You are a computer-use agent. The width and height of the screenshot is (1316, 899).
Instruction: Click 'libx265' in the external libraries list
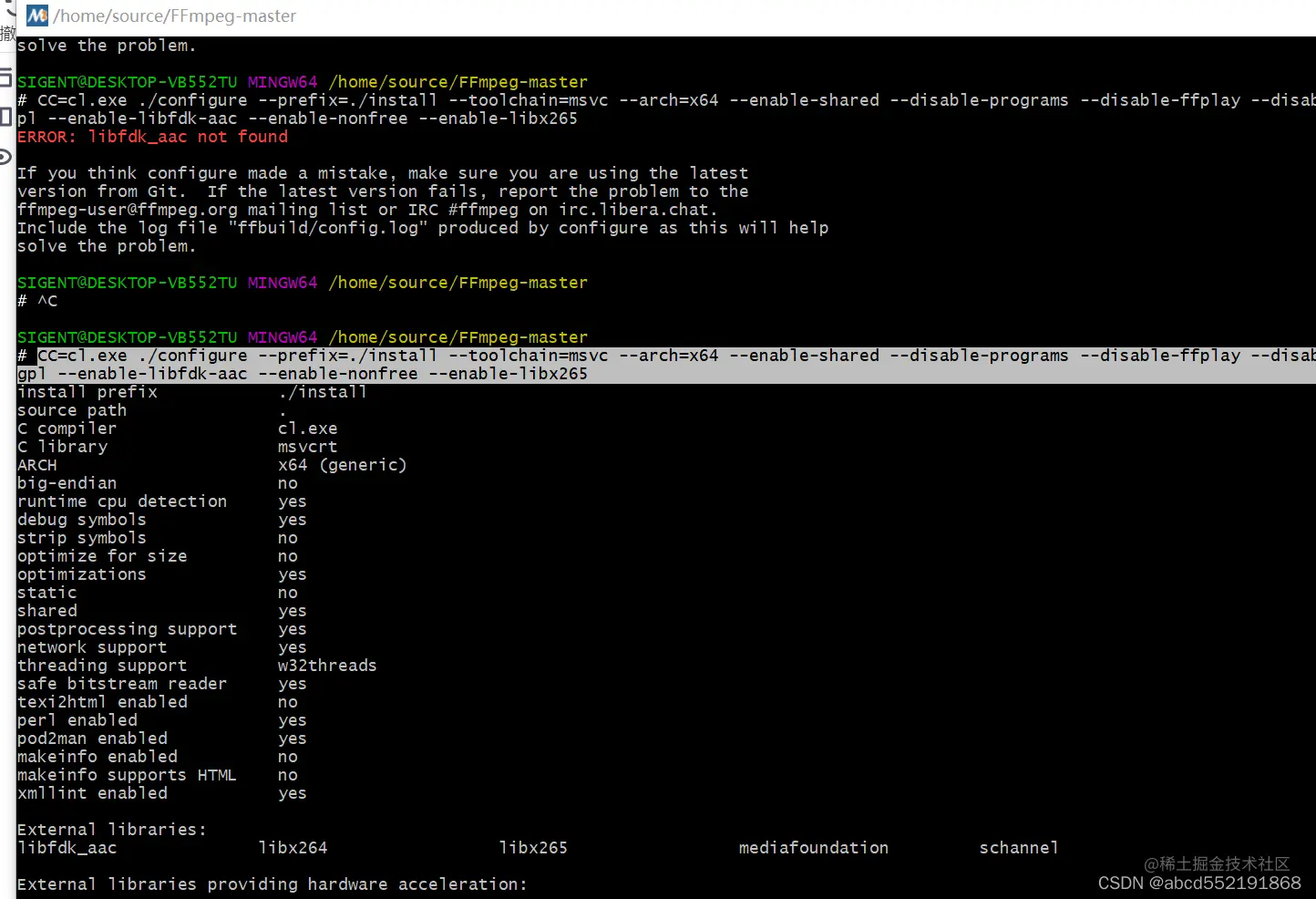coord(533,848)
